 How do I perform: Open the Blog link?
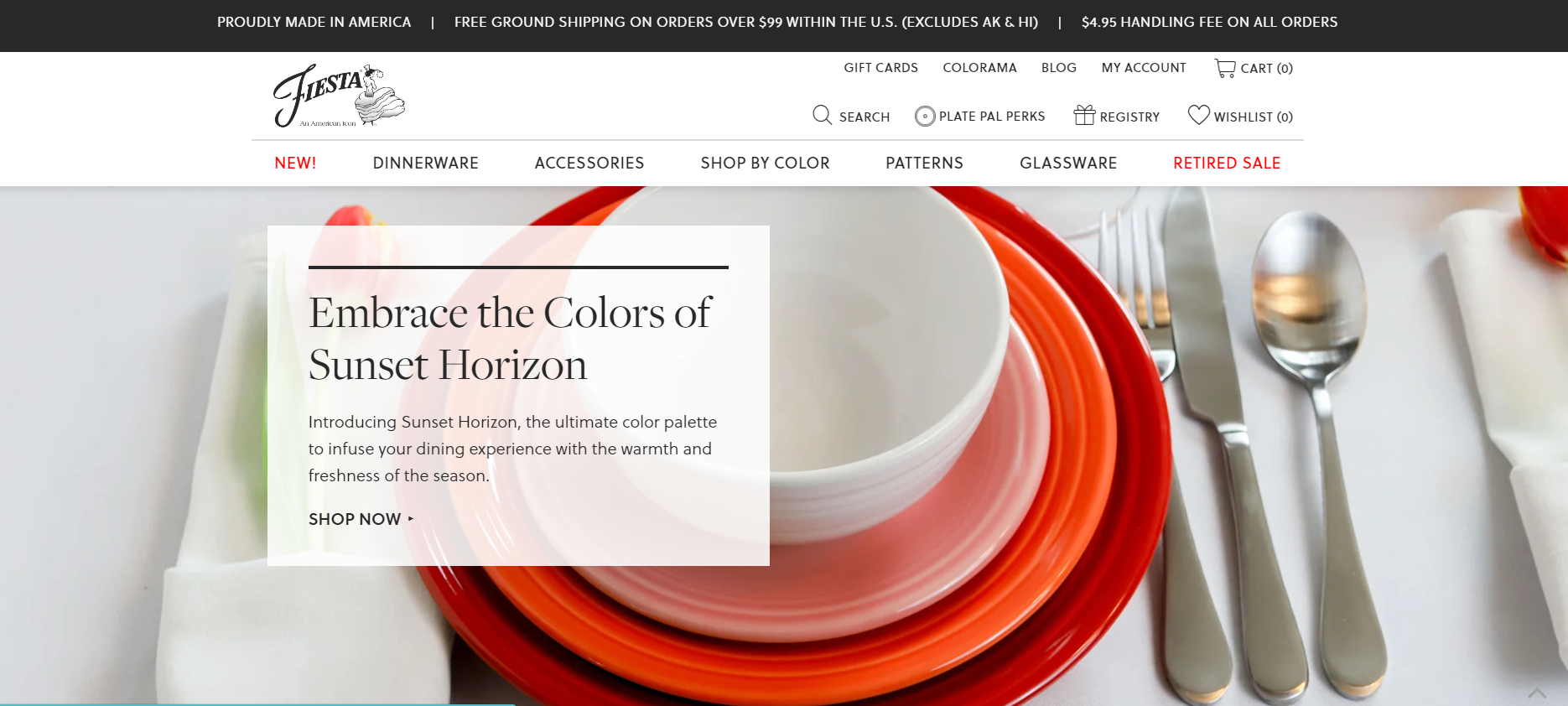tap(1059, 68)
